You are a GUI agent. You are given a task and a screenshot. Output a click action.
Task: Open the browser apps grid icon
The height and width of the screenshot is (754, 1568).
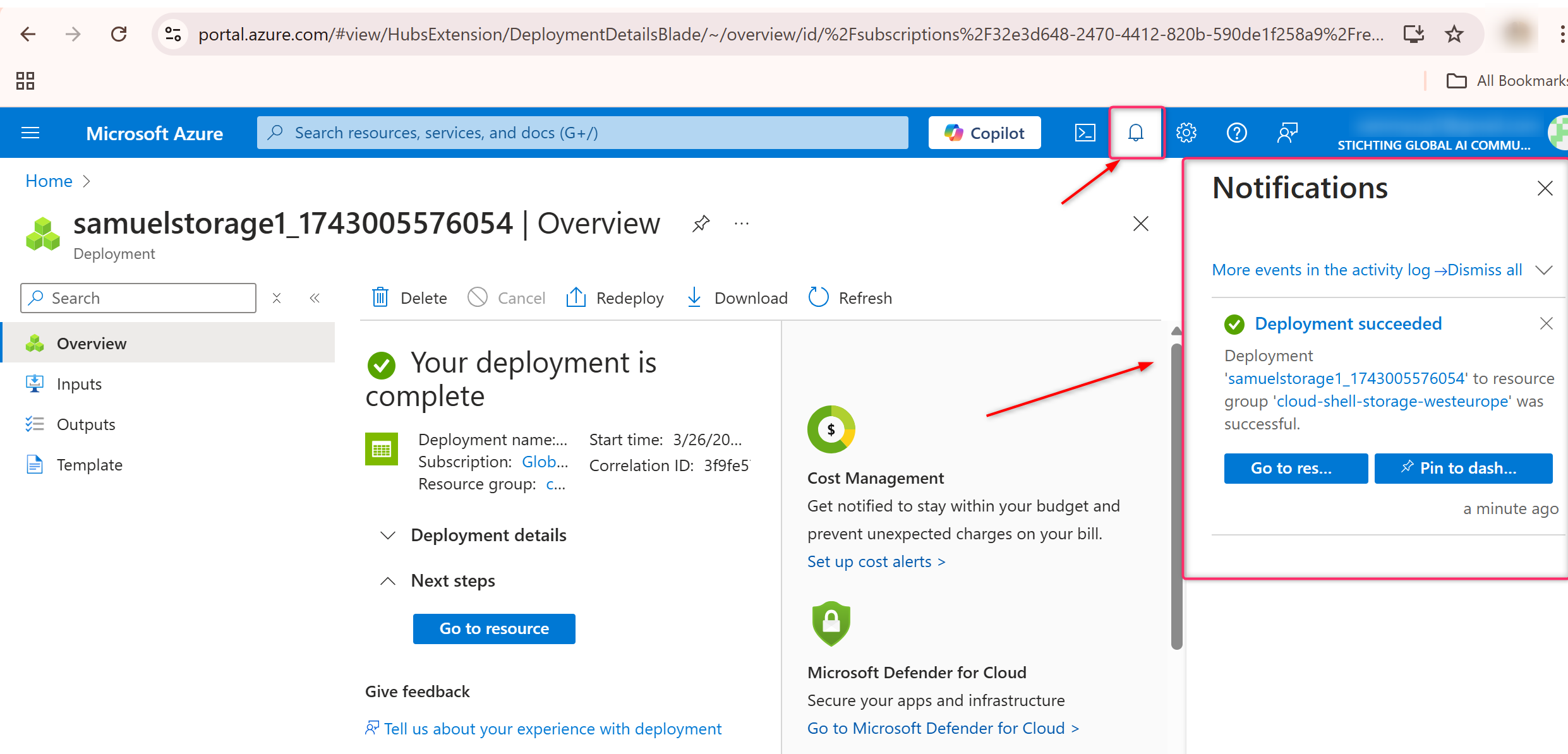click(x=25, y=81)
